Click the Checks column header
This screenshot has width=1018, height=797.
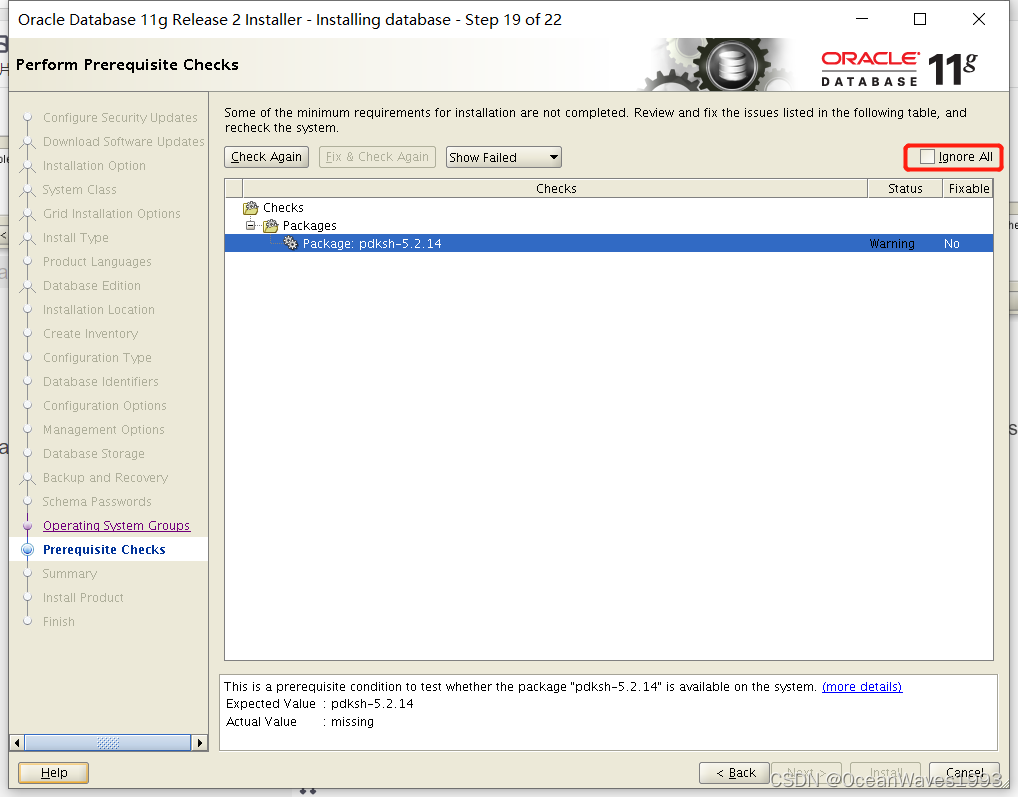(555, 188)
